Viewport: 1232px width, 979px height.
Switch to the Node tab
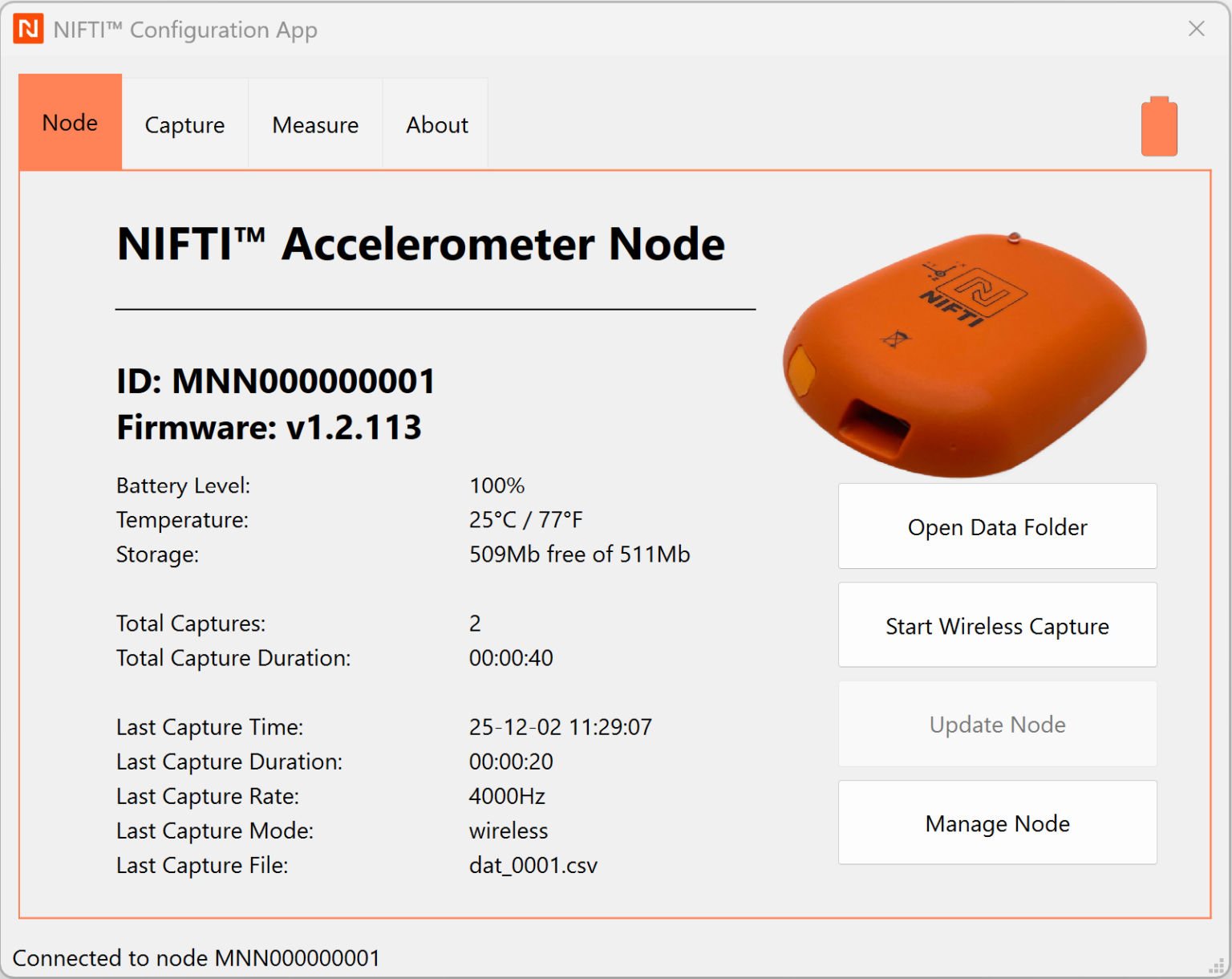[71, 123]
